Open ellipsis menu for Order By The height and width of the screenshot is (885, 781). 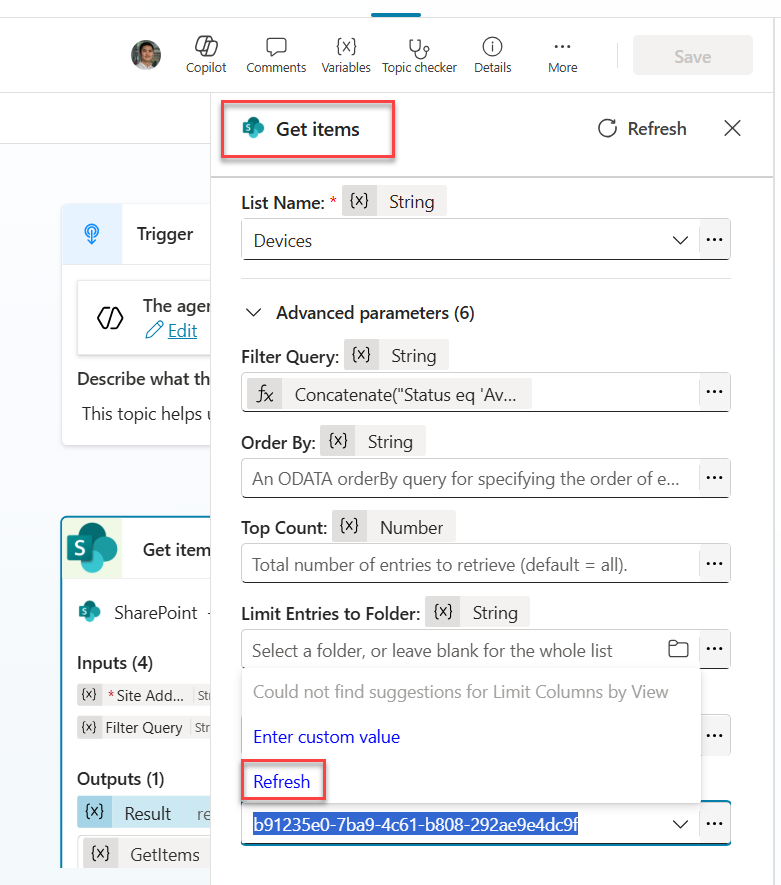pos(714,478)
